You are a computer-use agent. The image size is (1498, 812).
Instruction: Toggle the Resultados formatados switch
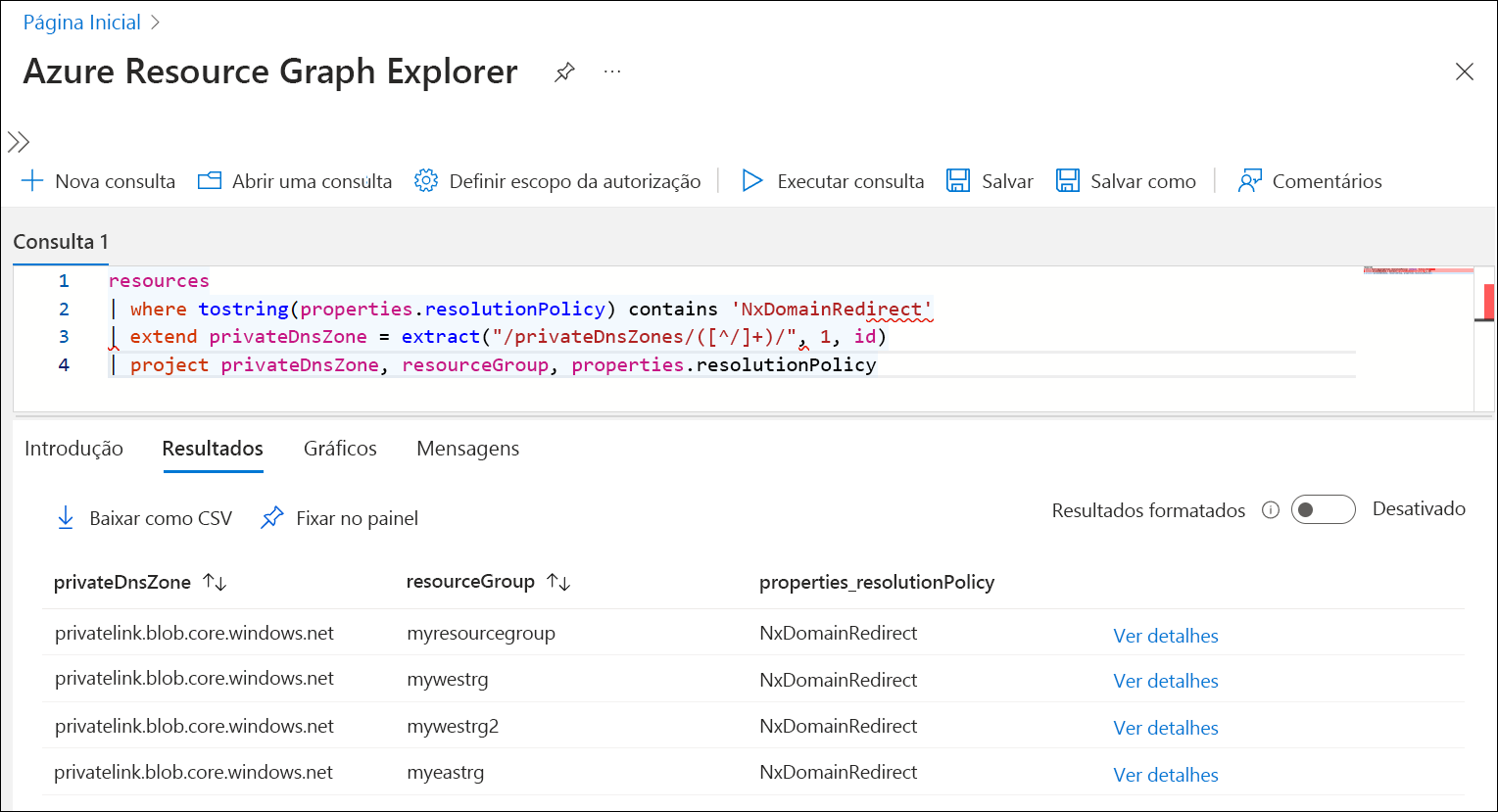pyautogui.click(x=1323, y=509)
